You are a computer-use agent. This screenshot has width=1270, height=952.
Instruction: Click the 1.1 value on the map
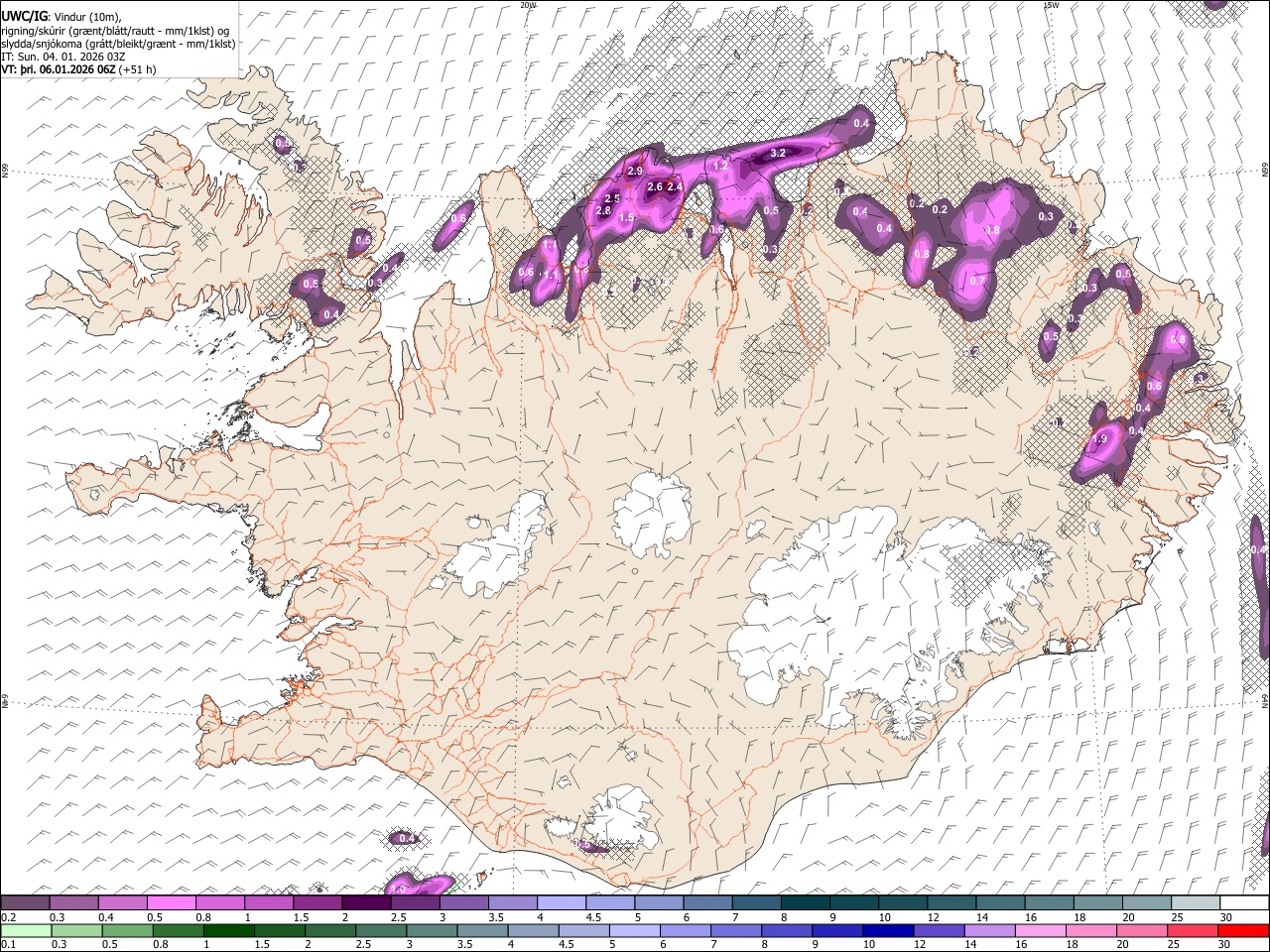point(552,274)
